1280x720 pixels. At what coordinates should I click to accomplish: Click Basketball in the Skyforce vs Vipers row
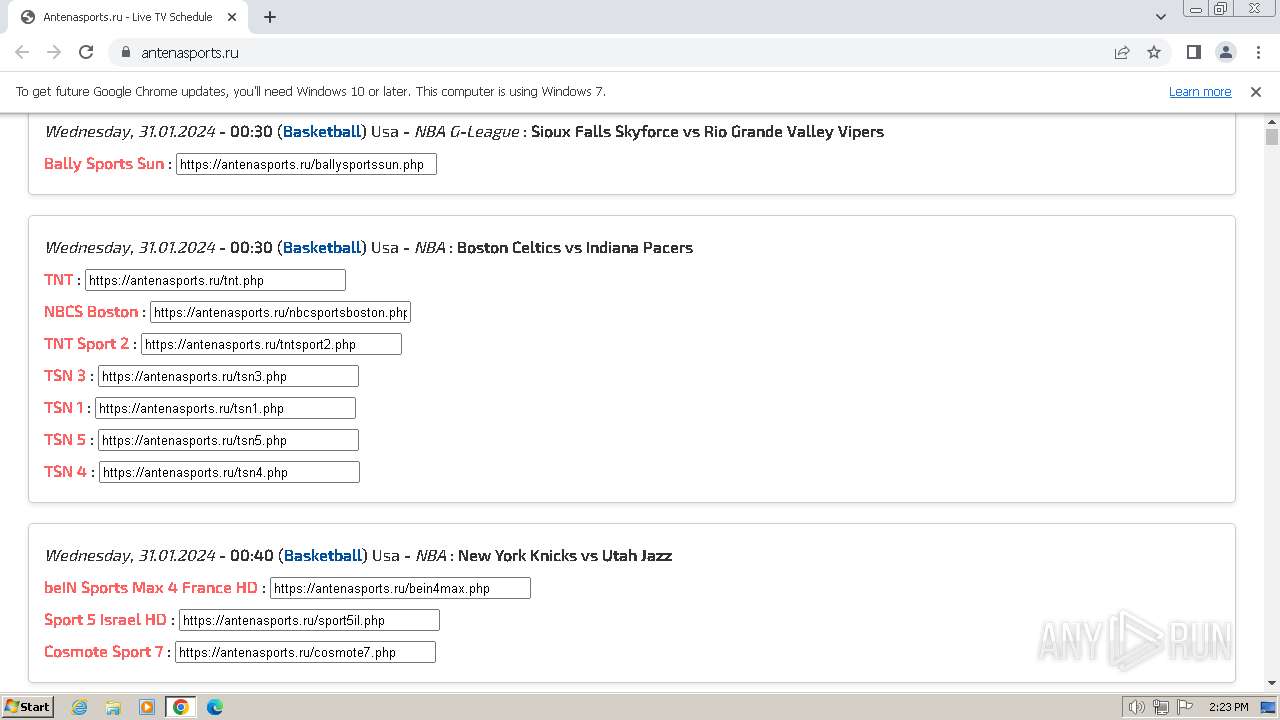coord(322,132)
